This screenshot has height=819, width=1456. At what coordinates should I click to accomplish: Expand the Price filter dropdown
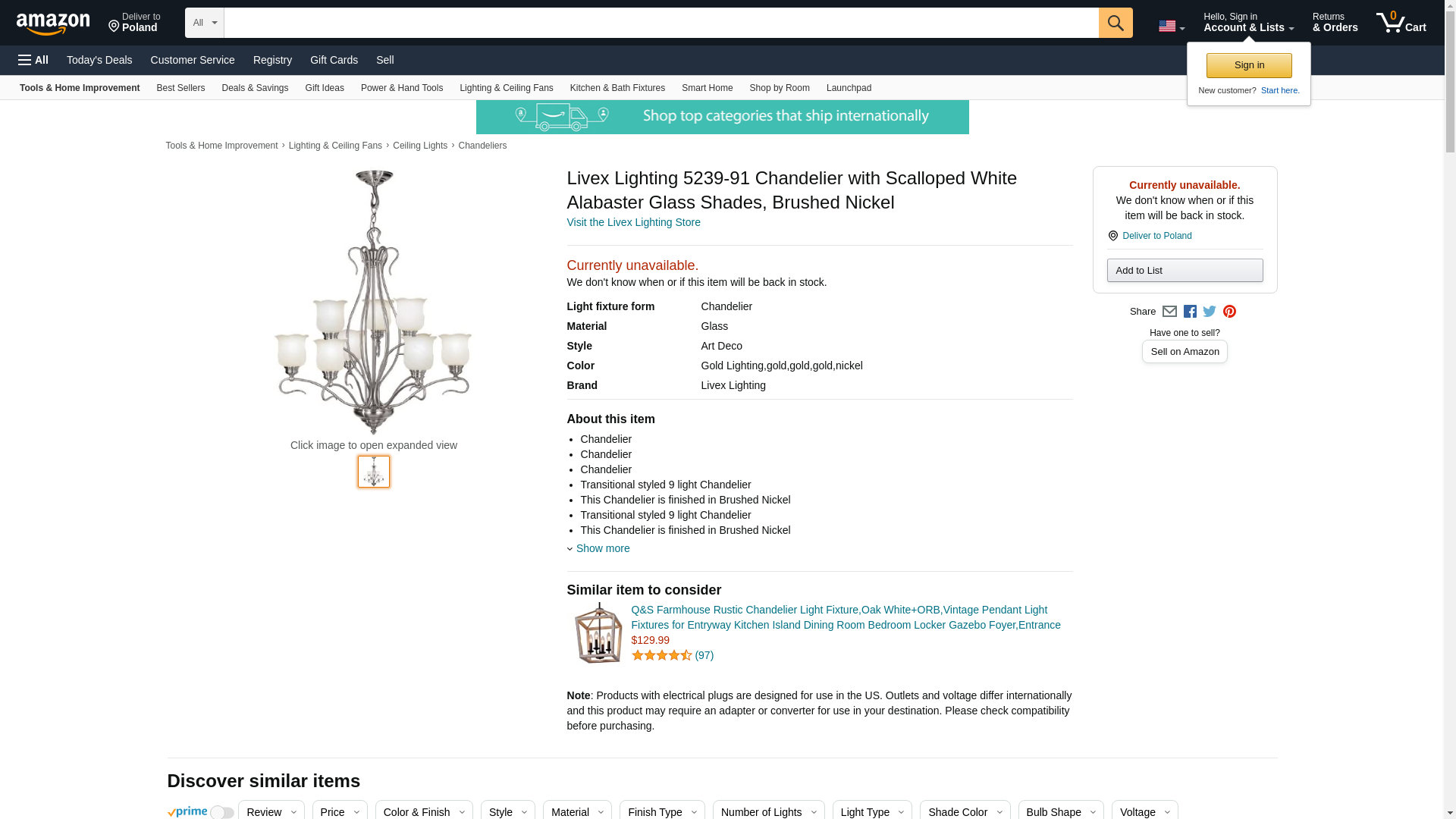tap(340, 811)
